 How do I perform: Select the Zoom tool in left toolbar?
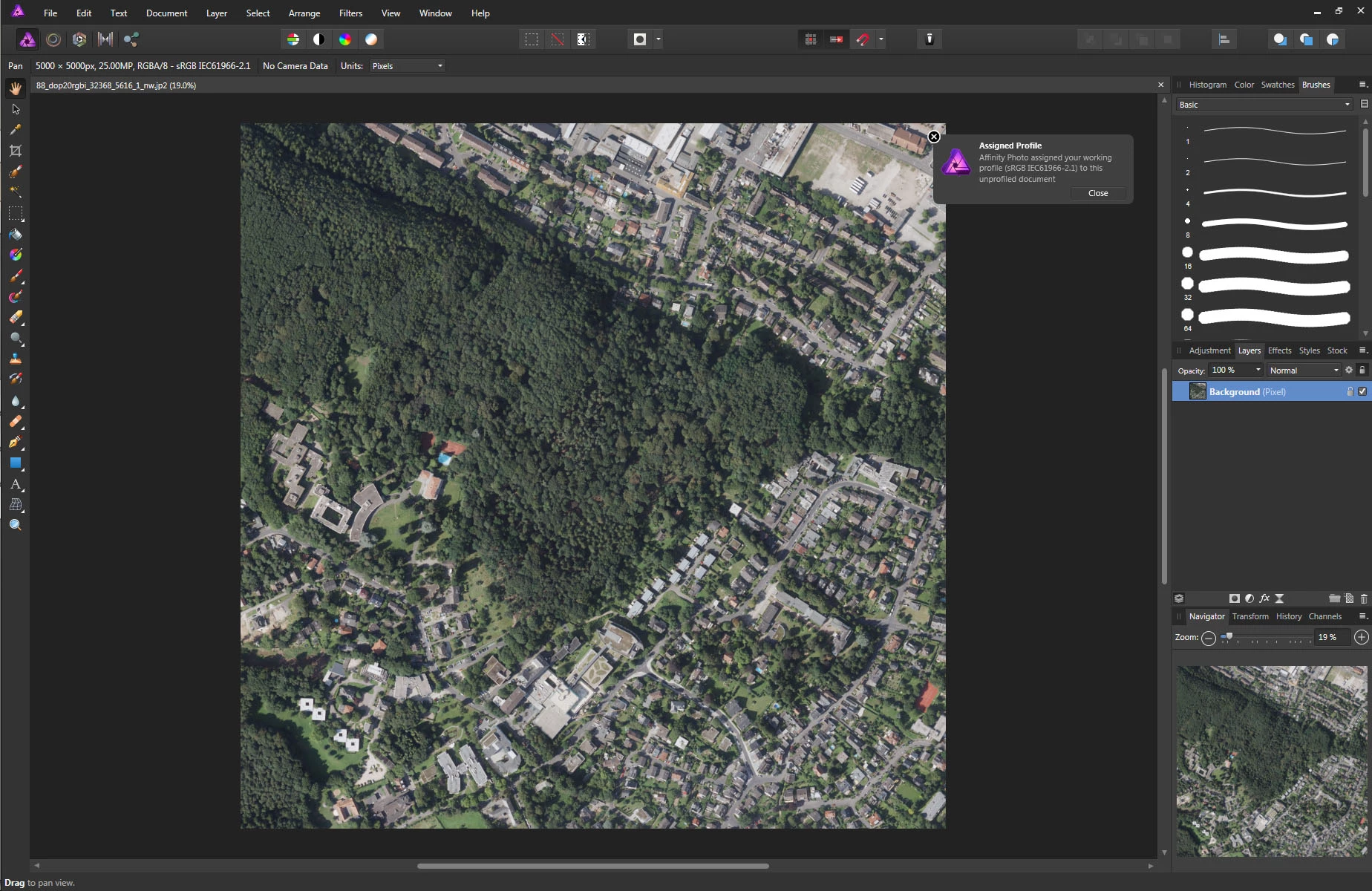[15, 526]
